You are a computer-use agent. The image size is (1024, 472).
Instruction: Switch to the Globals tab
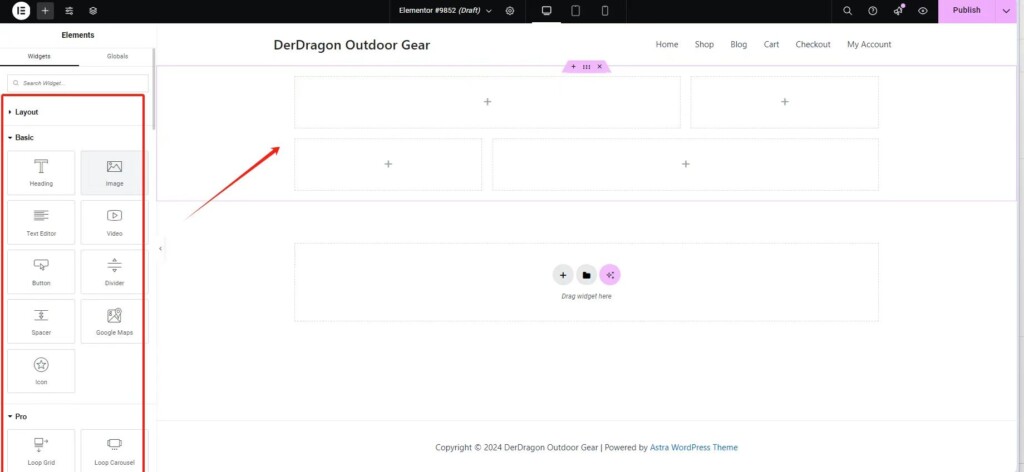coord(118,56)
